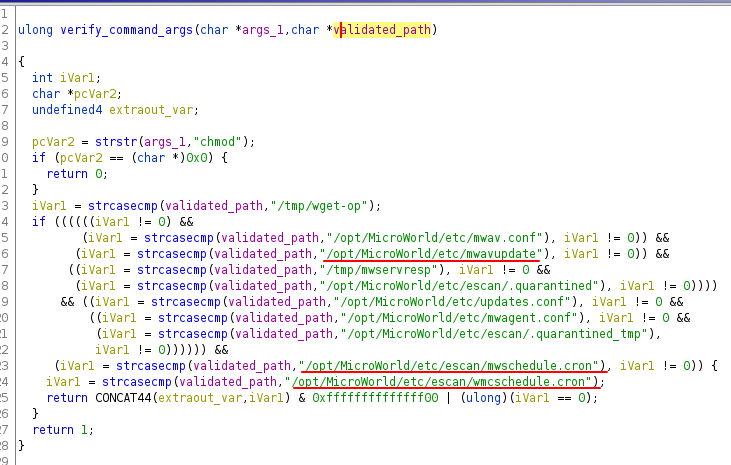This screenshot has height=465, width=731.
Task: Select extraout_var in its declaration line
Action: [x=151, y=110]
